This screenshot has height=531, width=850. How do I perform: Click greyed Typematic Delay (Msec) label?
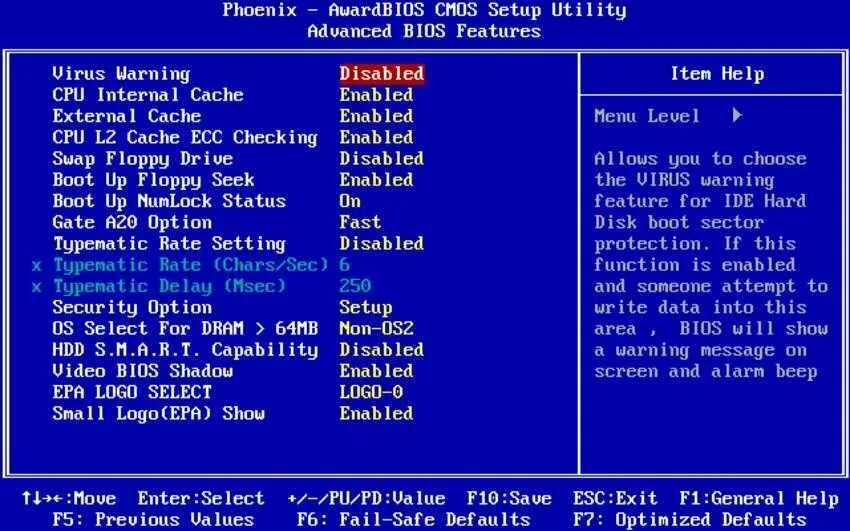click(x=169, y=286)
